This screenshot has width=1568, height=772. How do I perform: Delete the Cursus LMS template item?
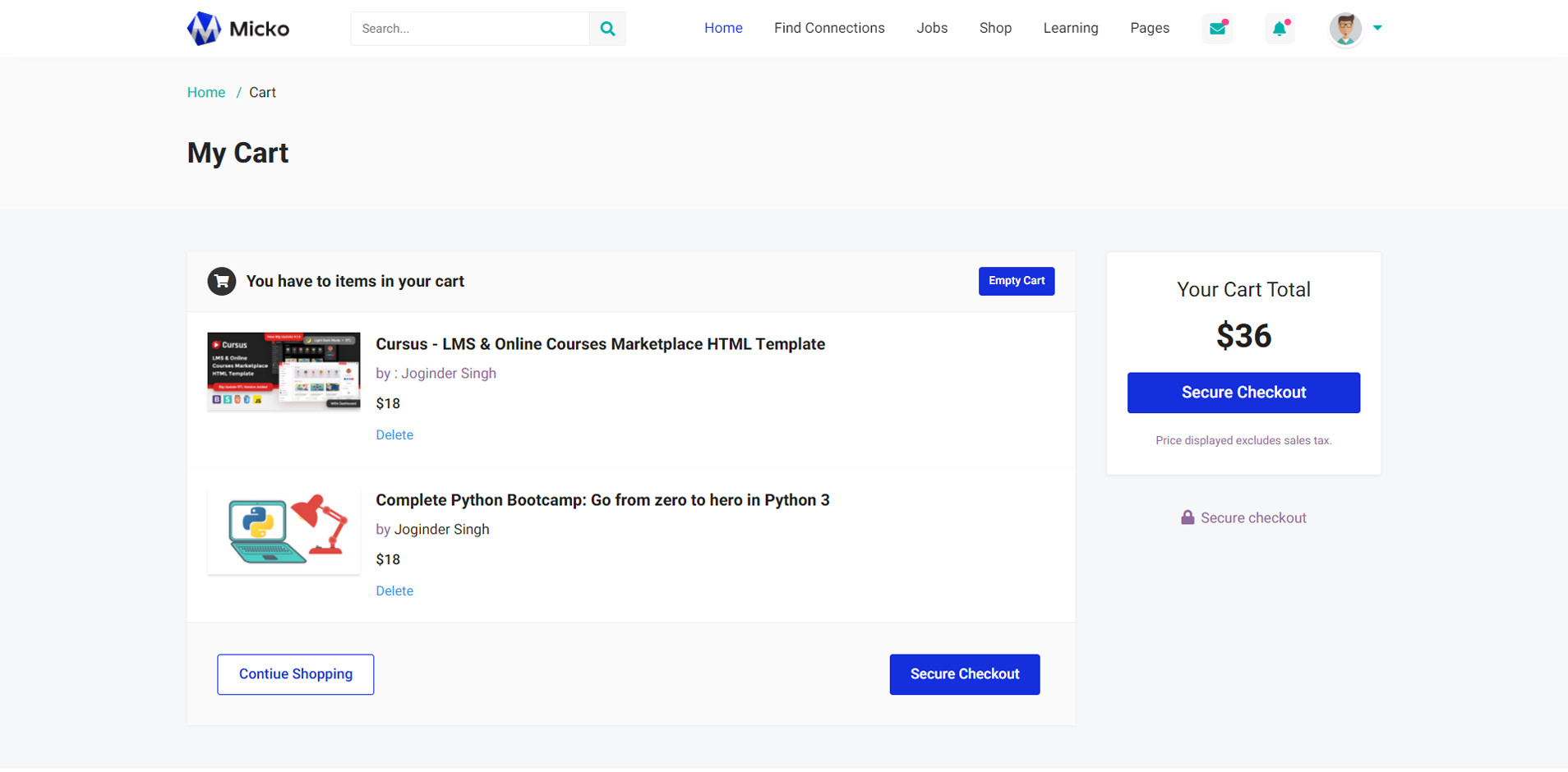click(x=394, y=434)
